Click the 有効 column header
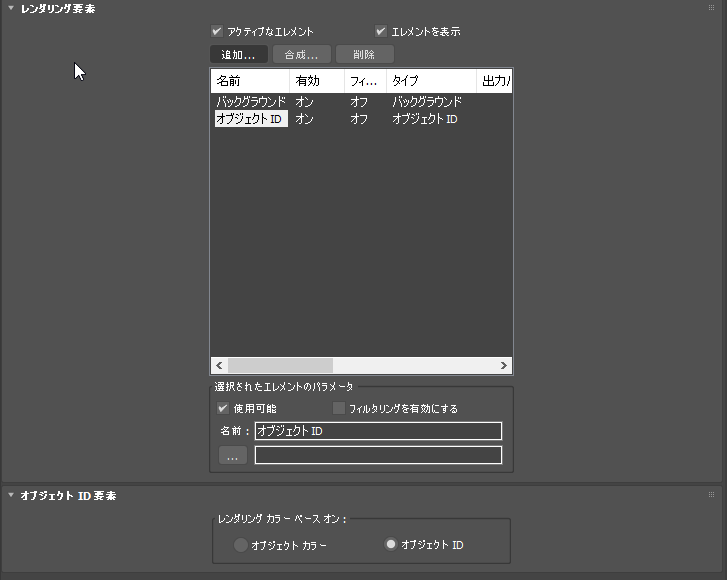 coord(317,81)
